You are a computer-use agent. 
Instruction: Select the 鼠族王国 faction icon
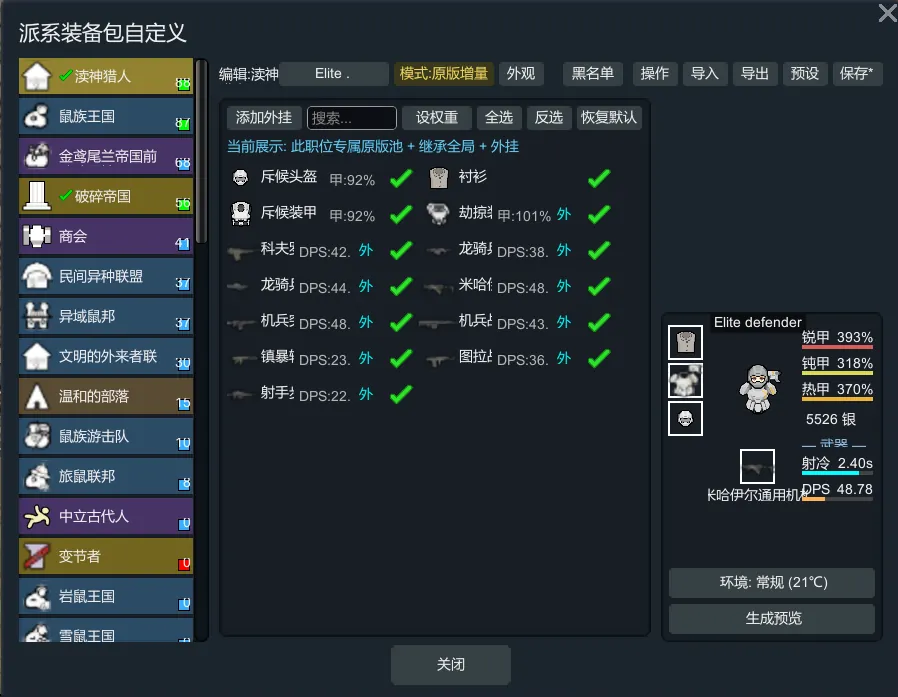point(37,116)
